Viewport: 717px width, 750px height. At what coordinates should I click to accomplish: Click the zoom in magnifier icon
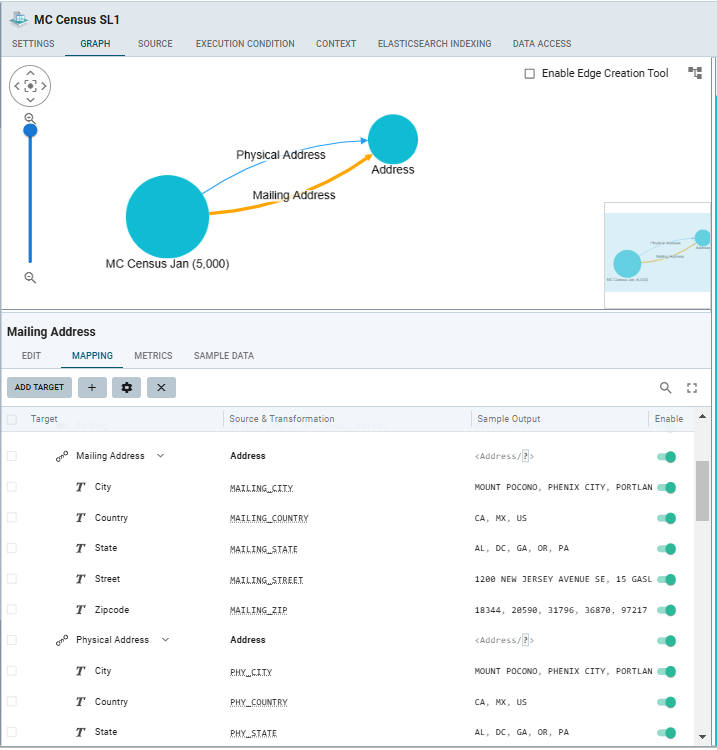click(30, 118)
